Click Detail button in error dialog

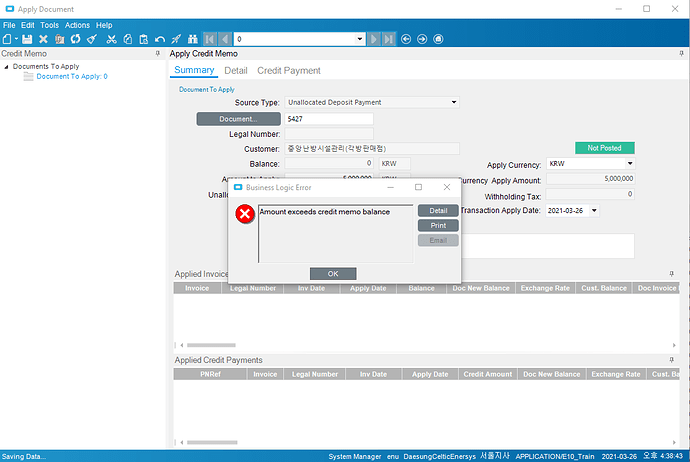point(438,210)
